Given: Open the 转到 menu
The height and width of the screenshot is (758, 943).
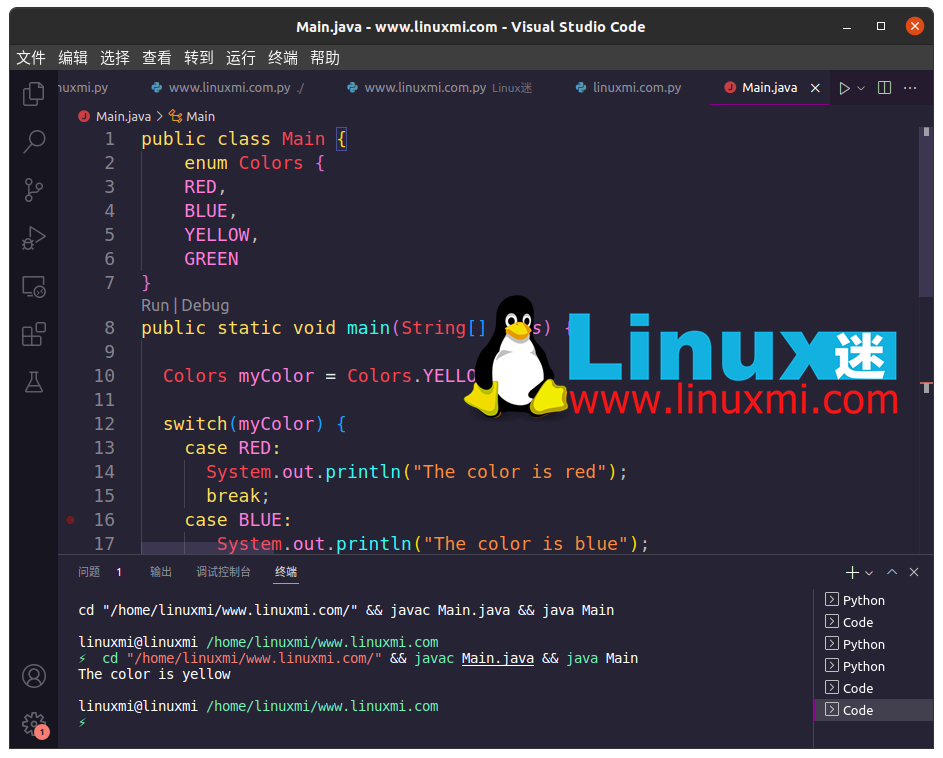Looking at the screenshot, I should (x=199, y=58).
